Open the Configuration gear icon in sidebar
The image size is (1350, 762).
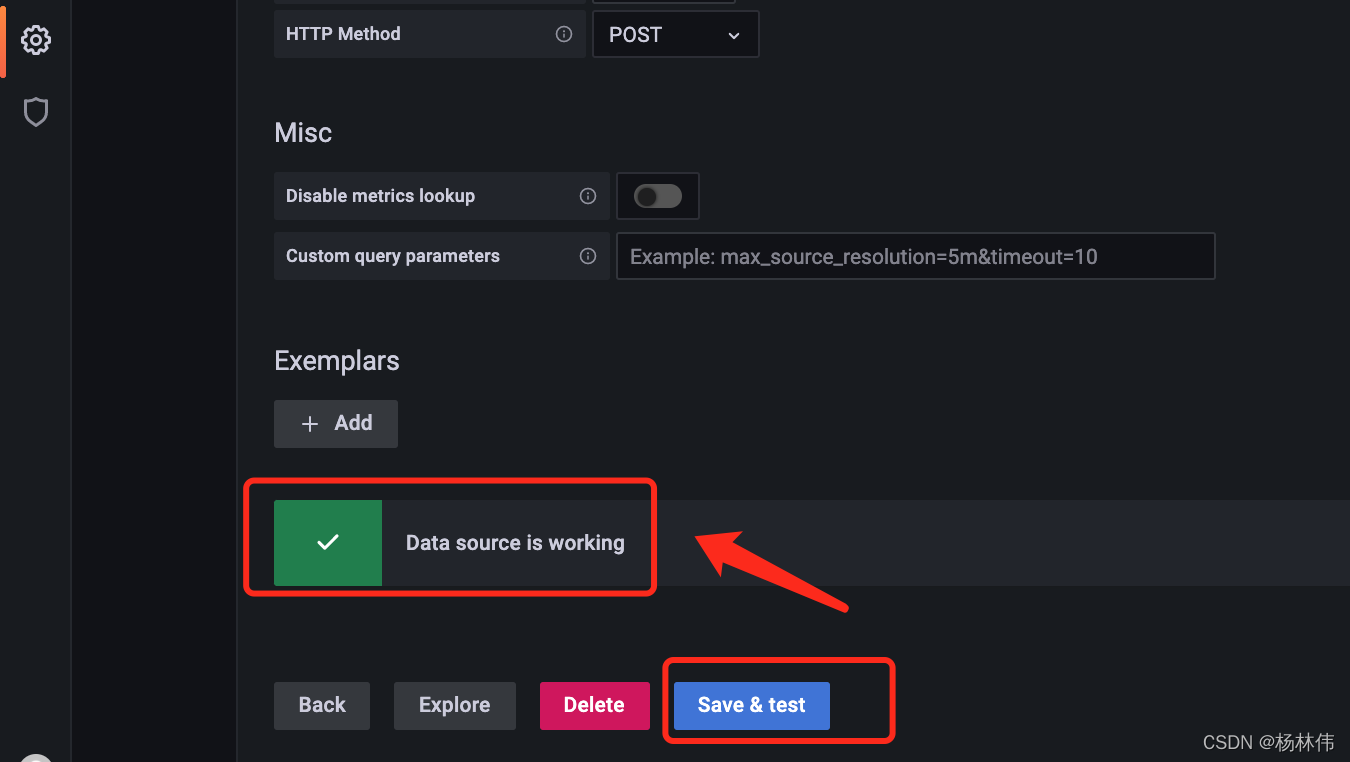[x=36, y=40]
